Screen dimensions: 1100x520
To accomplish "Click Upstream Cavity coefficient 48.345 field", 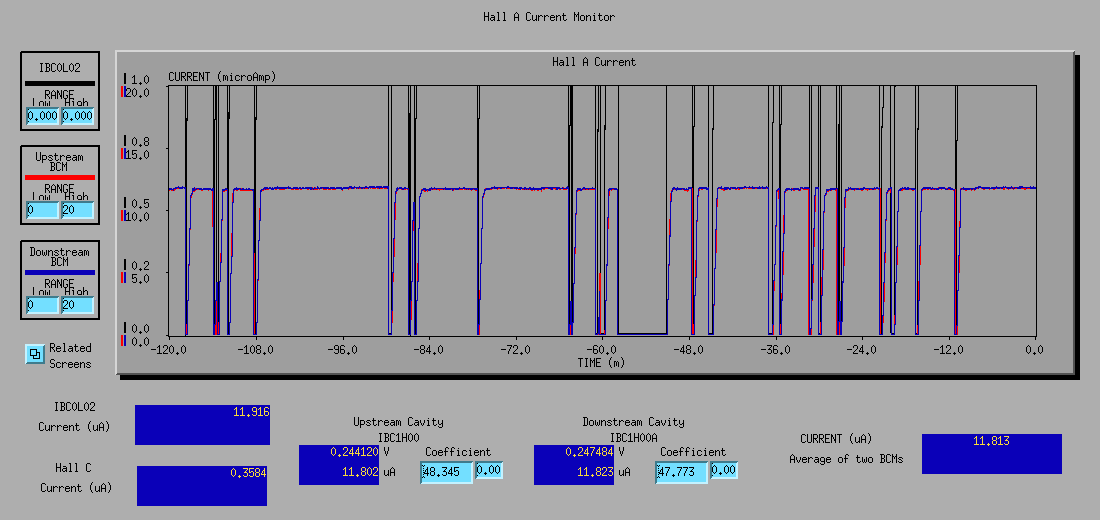I will (447, 472).
